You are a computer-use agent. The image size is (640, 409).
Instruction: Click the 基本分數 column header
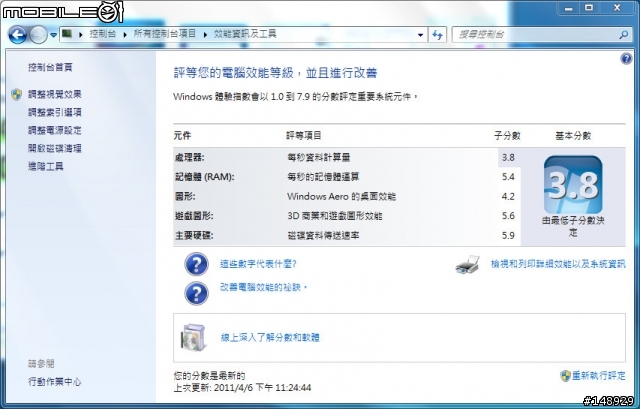point(573,136)
